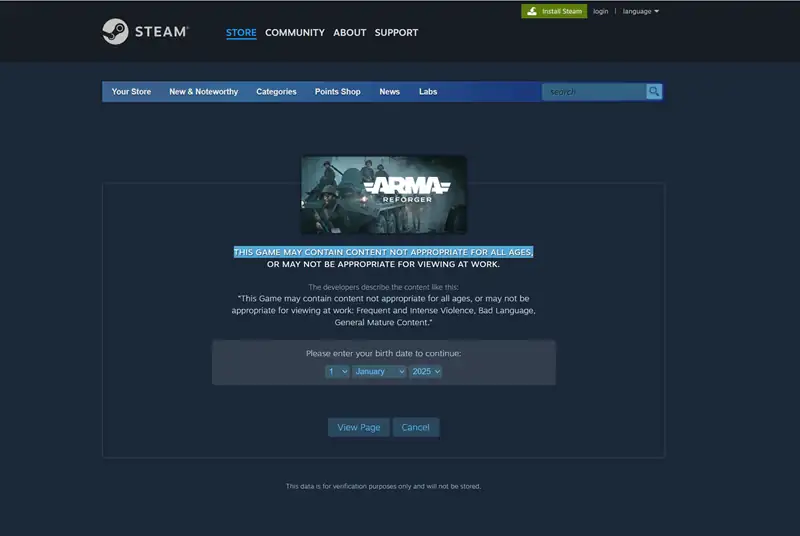This screenshot has width=800, height=536.
Task: Click the Steam logo icon
Action: tap(115, 32)
